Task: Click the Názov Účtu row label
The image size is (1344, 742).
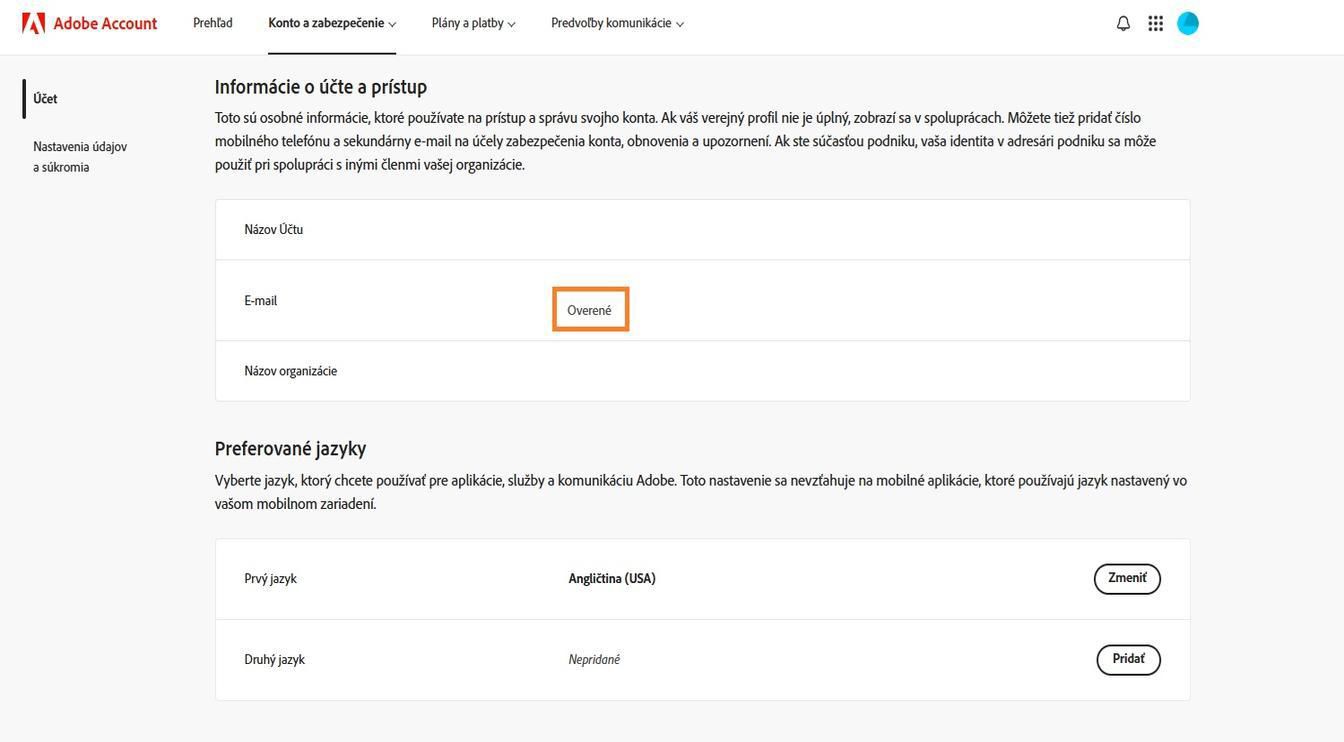Action: (274, 230)
